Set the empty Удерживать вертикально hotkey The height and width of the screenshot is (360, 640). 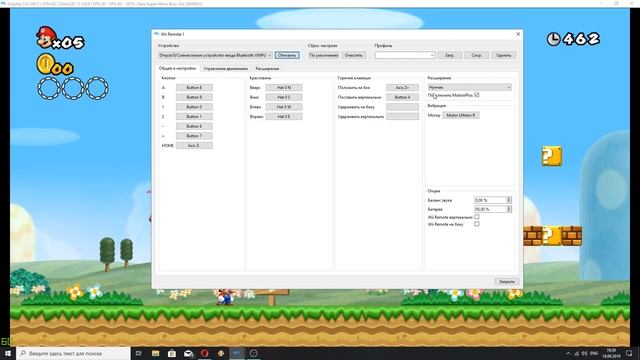click(x=402, y=116)
